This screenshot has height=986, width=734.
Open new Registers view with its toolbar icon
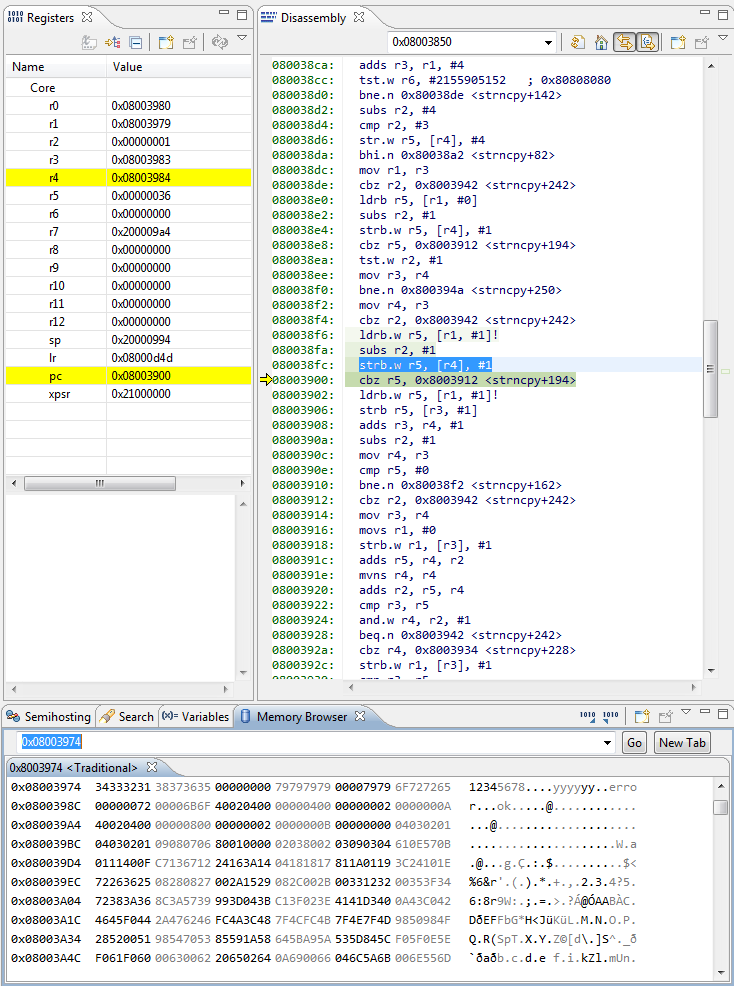[165, 42]
